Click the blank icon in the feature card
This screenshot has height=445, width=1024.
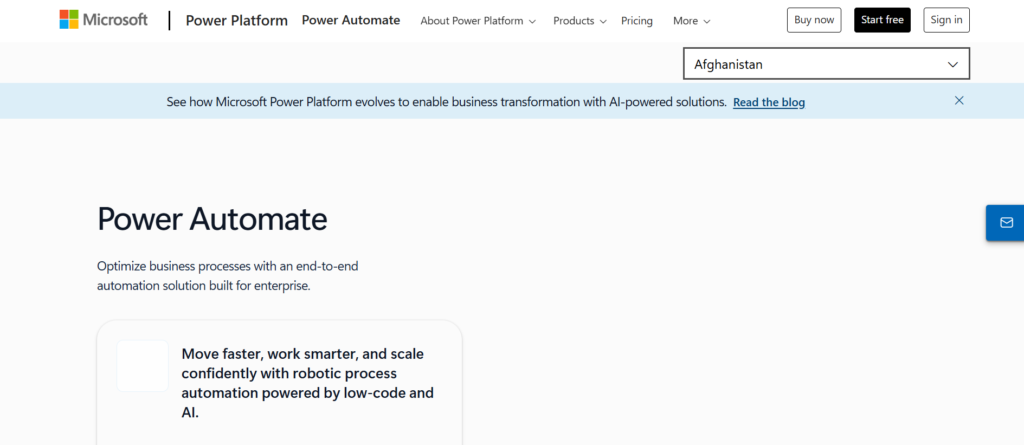click(143, 366)
